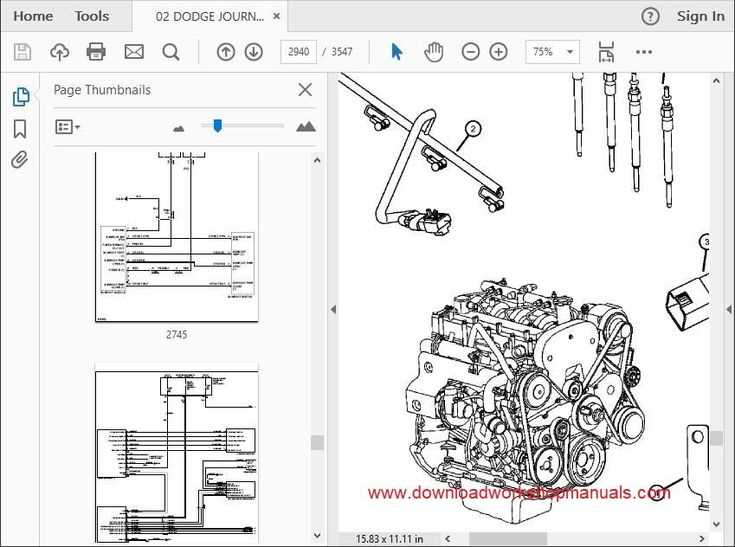Image resolution: width=735 pixels, height=547 pixels.
Task: Click the total pages text 3547
Action: [342, 52]
